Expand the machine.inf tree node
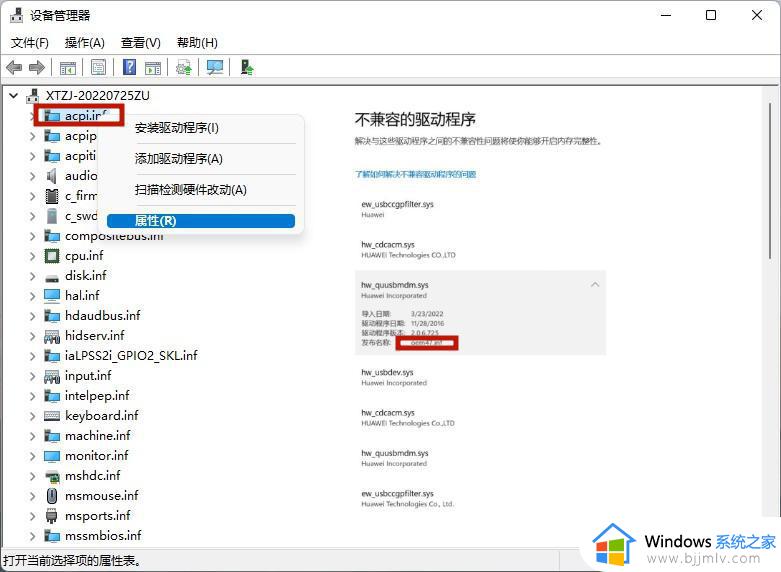 pyautogui.click(x=32, y=436)
